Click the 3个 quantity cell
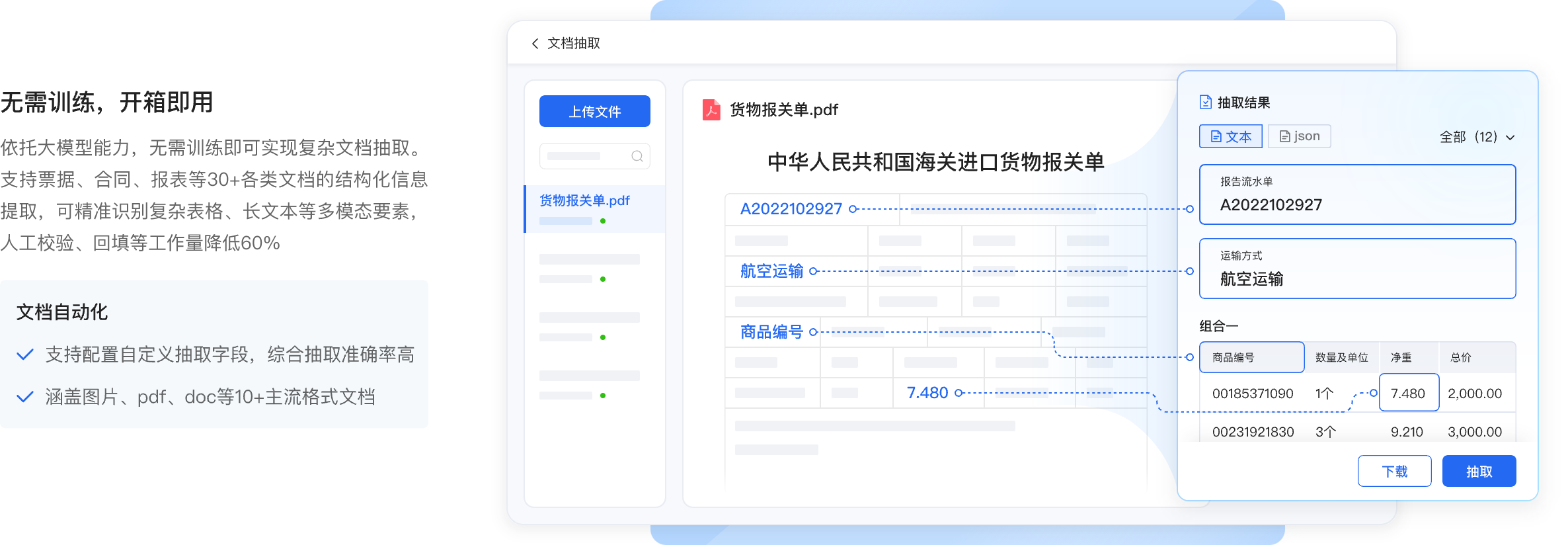The image size is (1568, 549). click(1326, 432)
